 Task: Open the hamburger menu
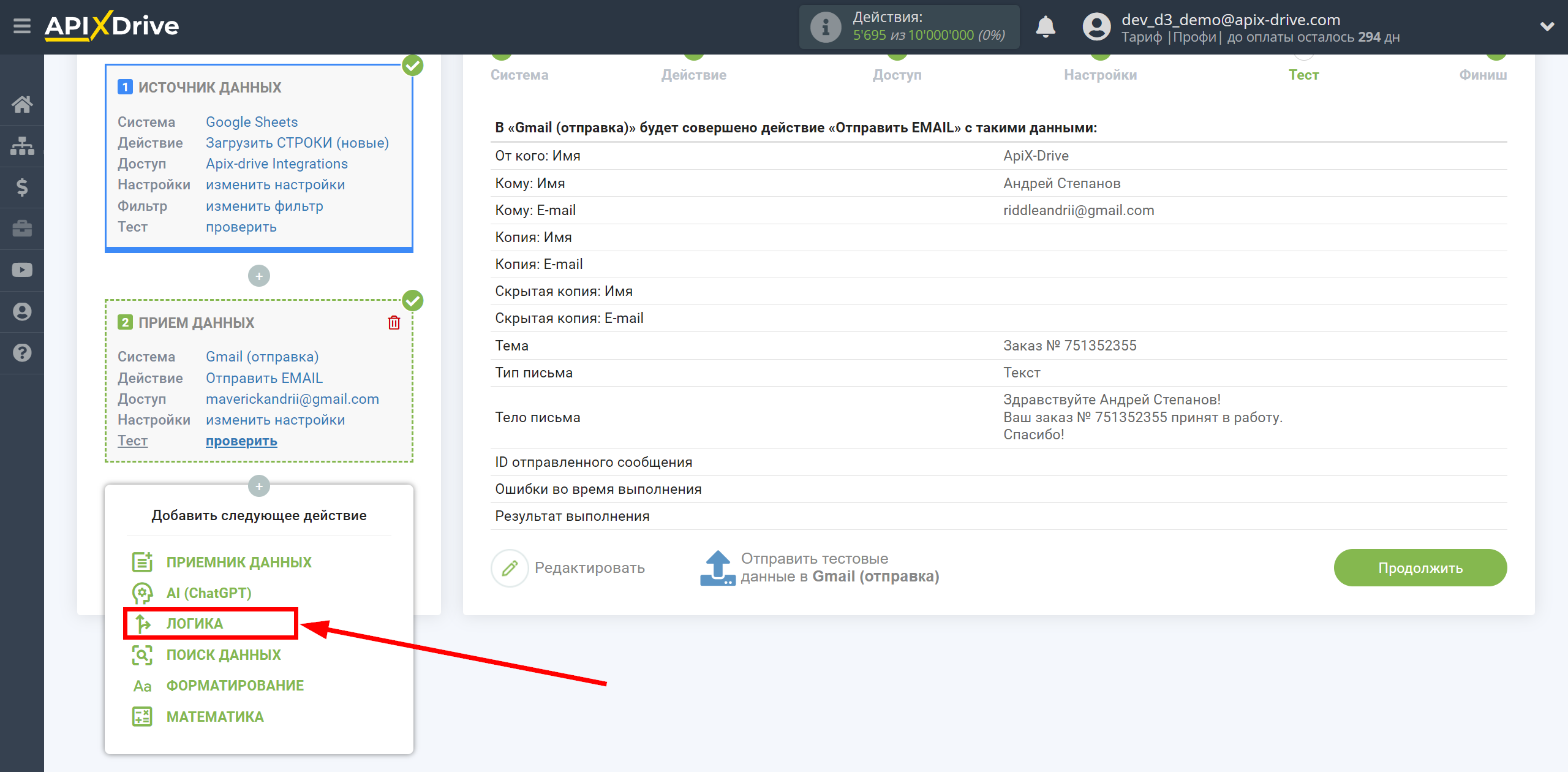(x=22, y=26)
